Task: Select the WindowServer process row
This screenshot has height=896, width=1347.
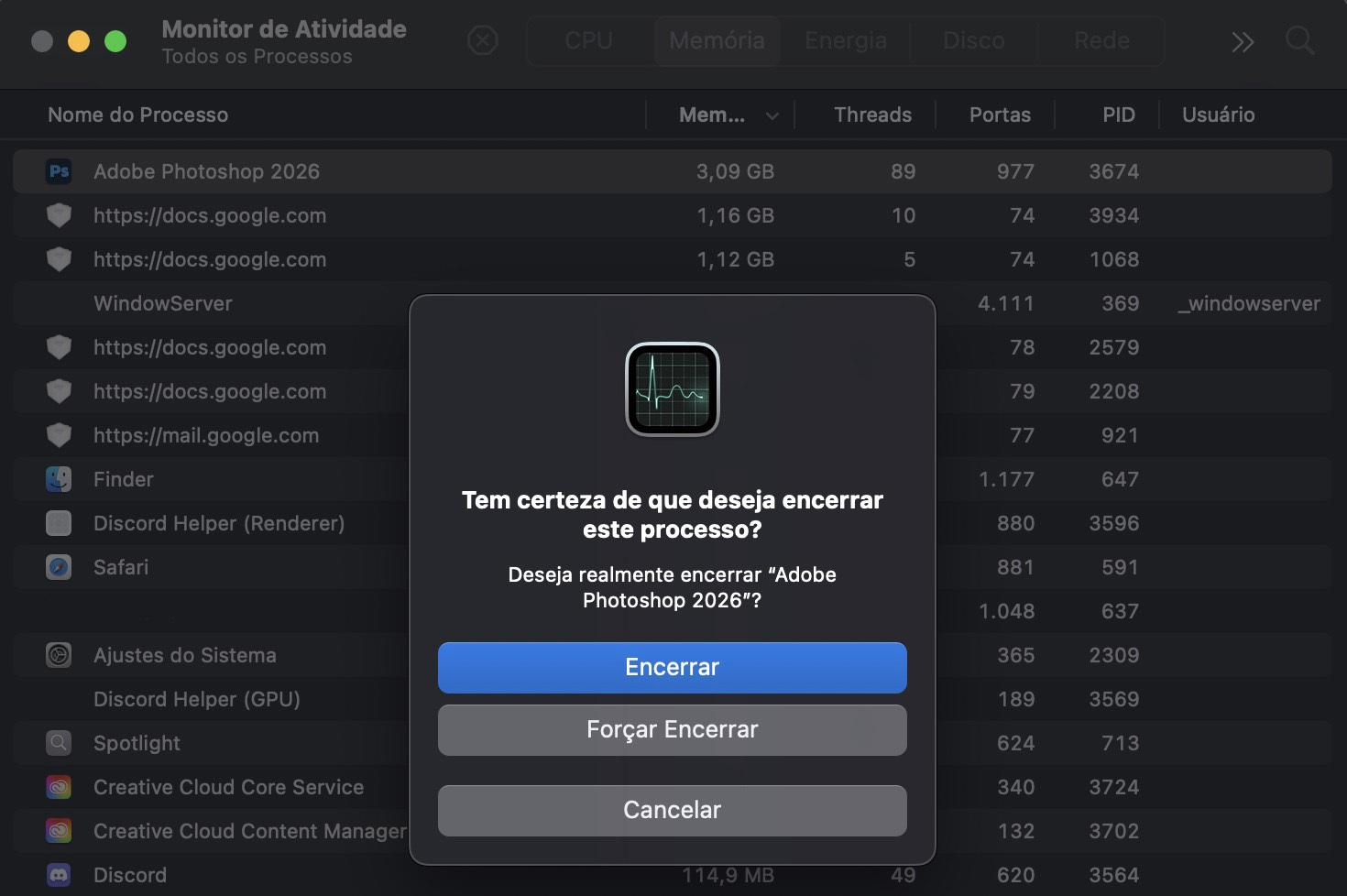Action: point(163,303)
